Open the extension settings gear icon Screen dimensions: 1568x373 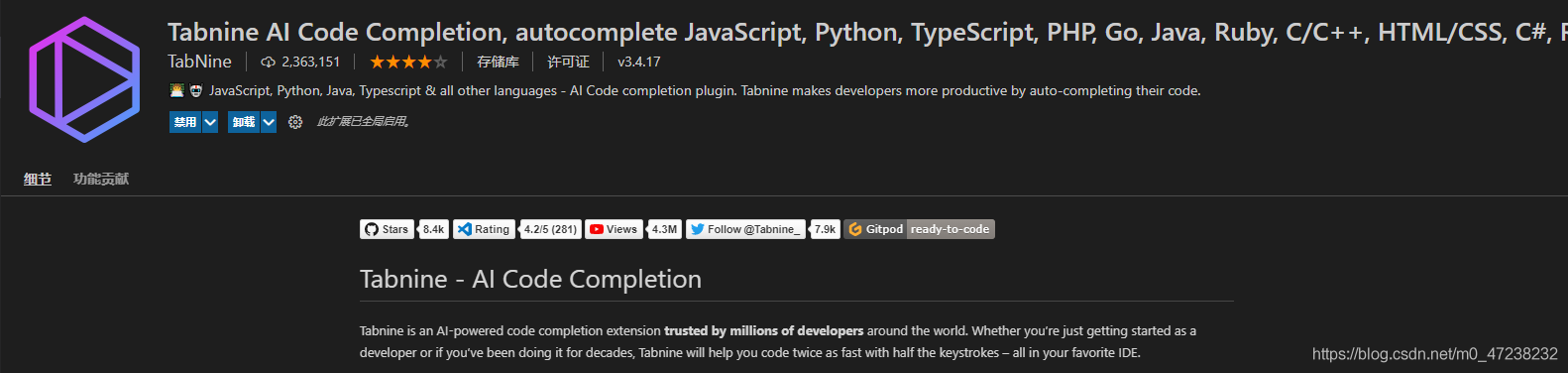point(295,122)
